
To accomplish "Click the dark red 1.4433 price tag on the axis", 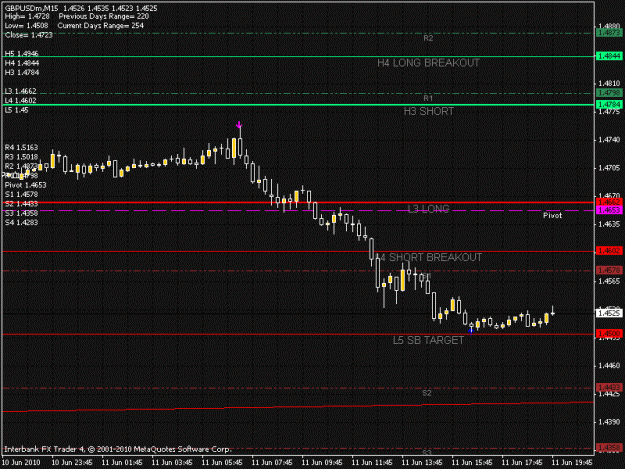I will 609,387.
